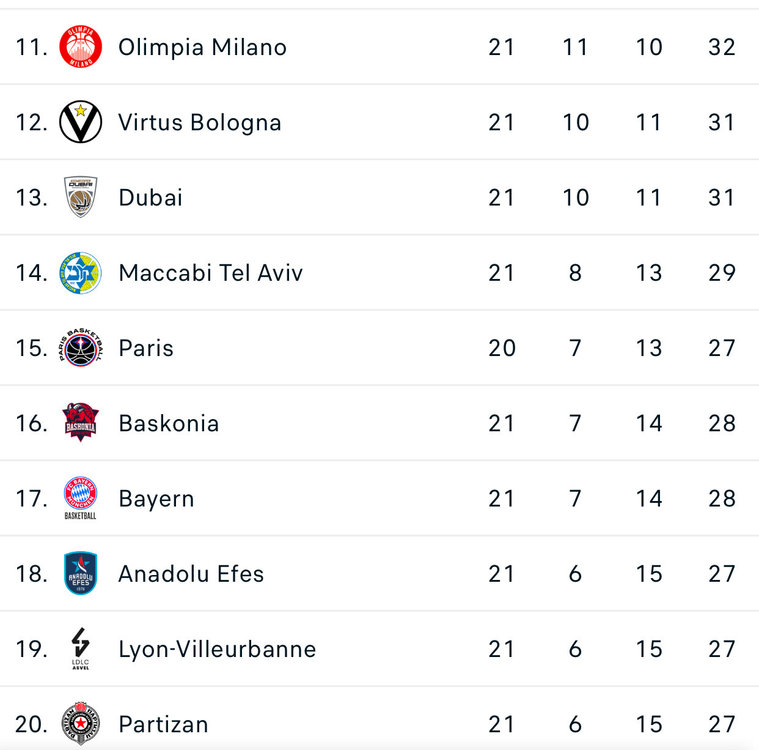Click the Olimpia Milano team logo
This screenshot has height=750, width=759.
point(80,47)
